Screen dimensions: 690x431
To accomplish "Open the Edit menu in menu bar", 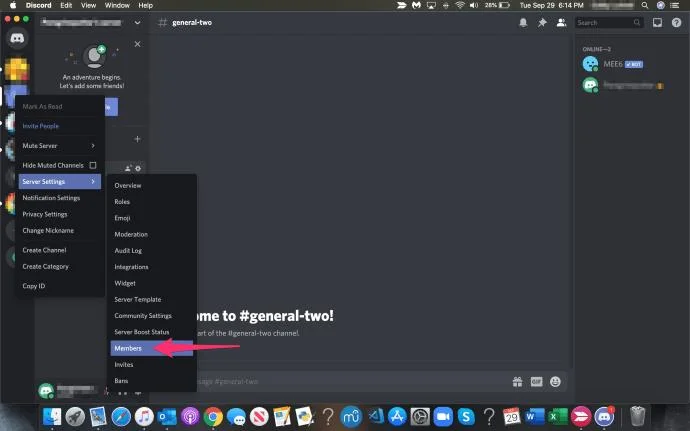I will (66, 5).
